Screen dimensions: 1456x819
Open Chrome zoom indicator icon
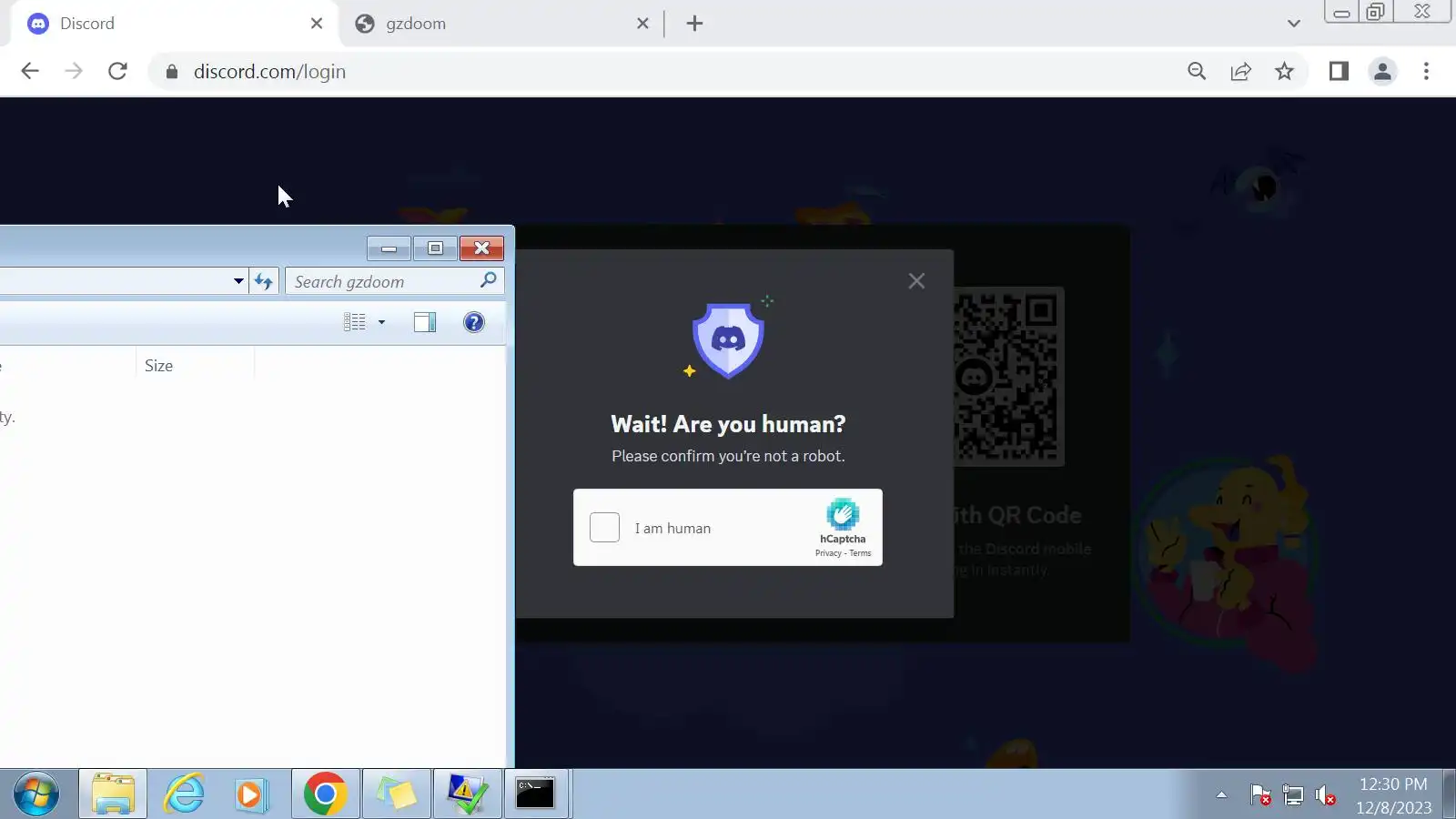coord(1197,71)
